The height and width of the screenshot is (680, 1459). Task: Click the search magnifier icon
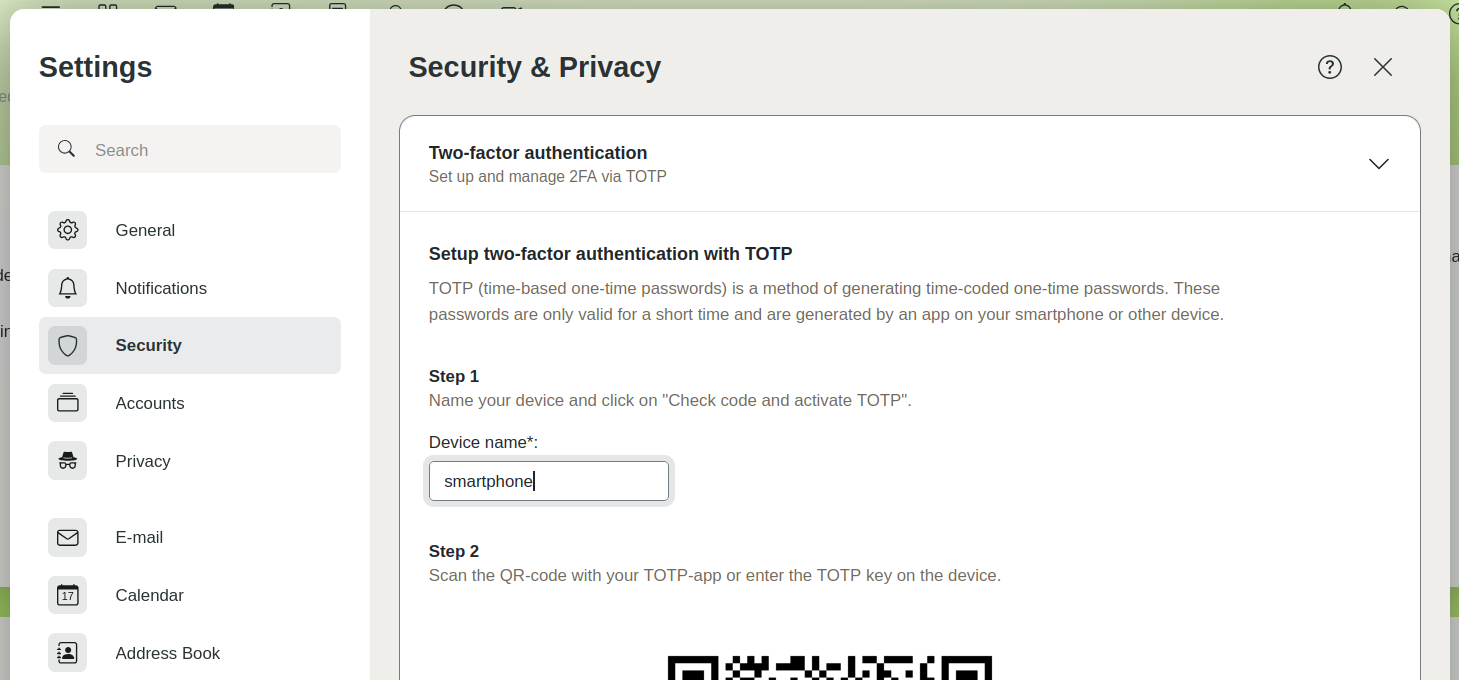click(67, 149)
